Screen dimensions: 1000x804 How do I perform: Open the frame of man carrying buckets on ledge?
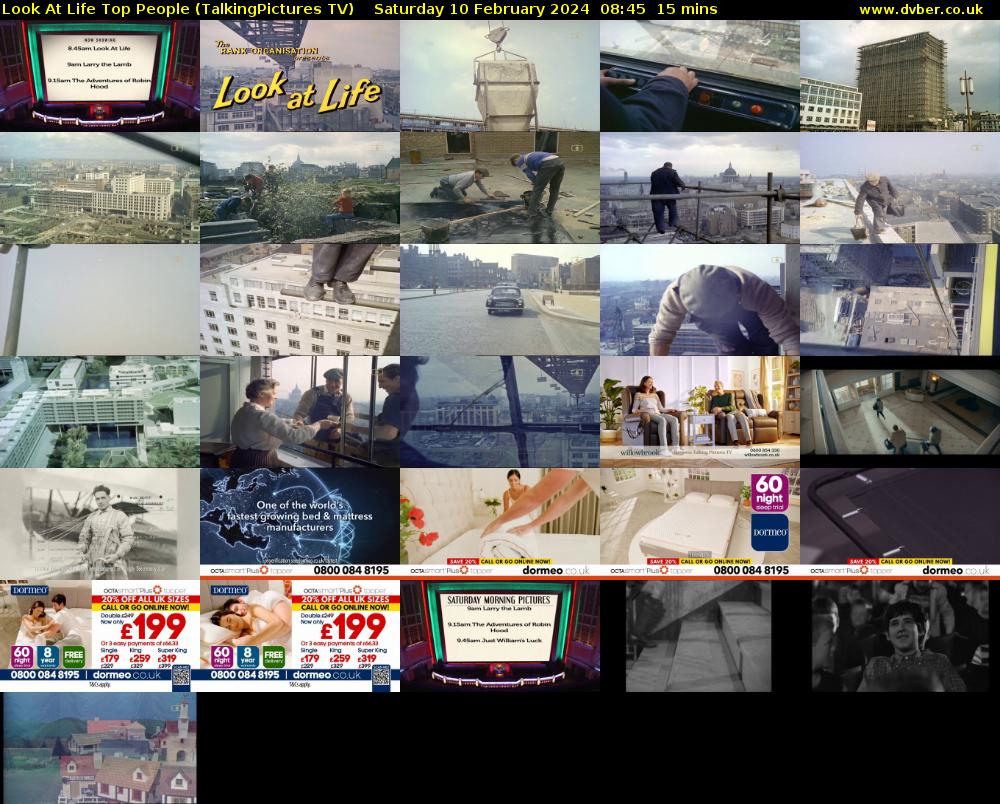coord(900,188)
